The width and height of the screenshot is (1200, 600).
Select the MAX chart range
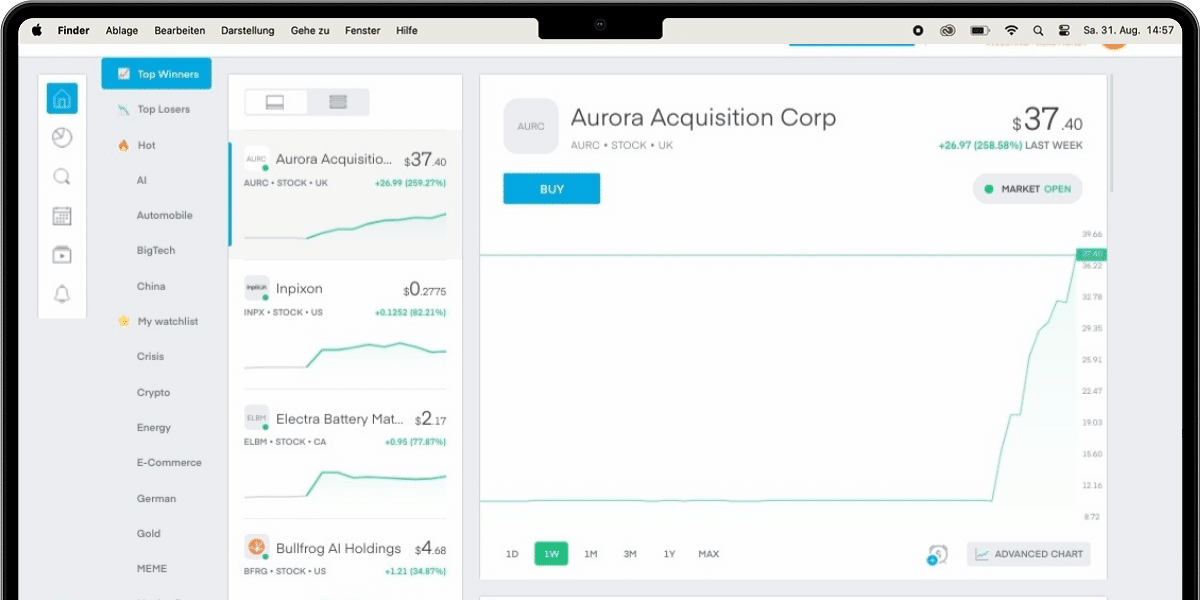(709, 554)
